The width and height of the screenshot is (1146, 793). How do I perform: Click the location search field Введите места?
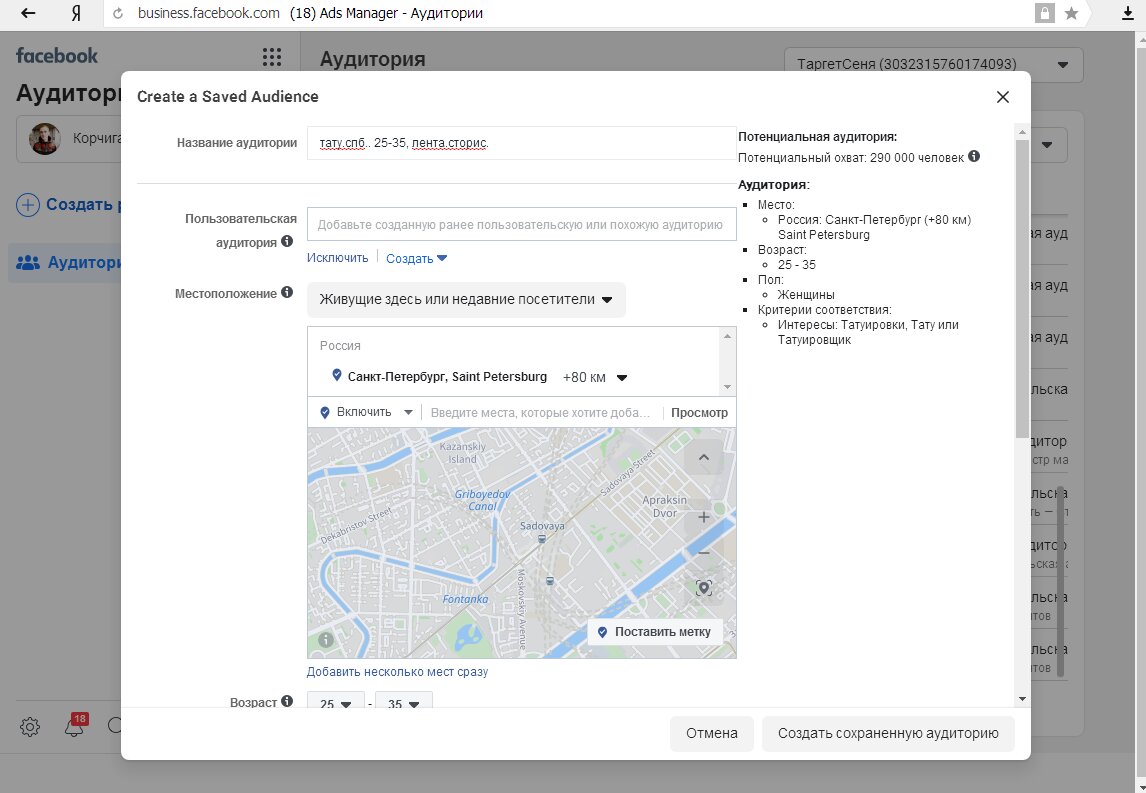coord(541,412)
